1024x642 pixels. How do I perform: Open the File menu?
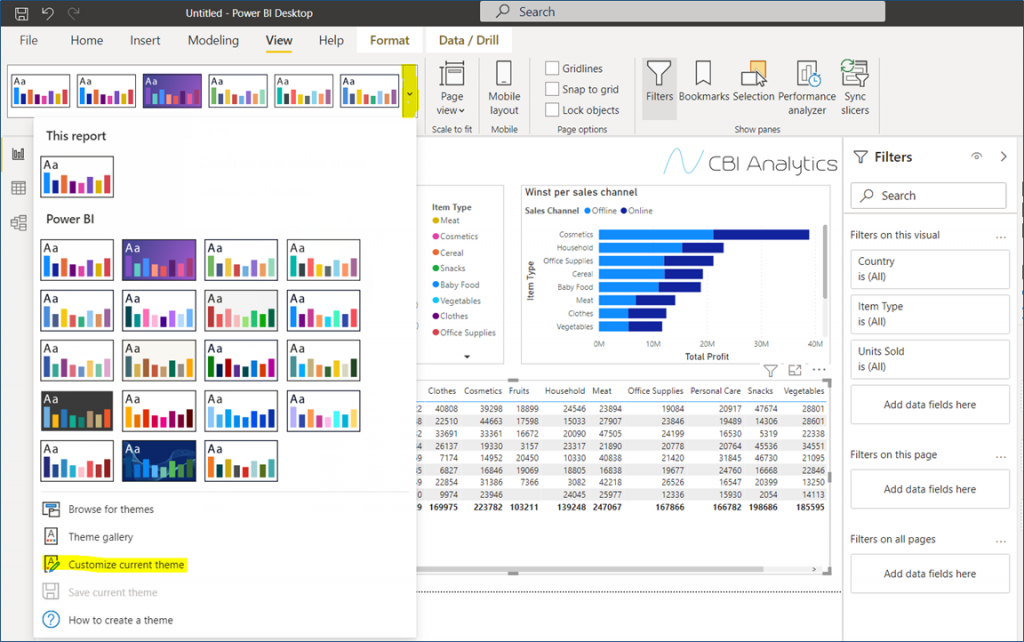(28, 40)
